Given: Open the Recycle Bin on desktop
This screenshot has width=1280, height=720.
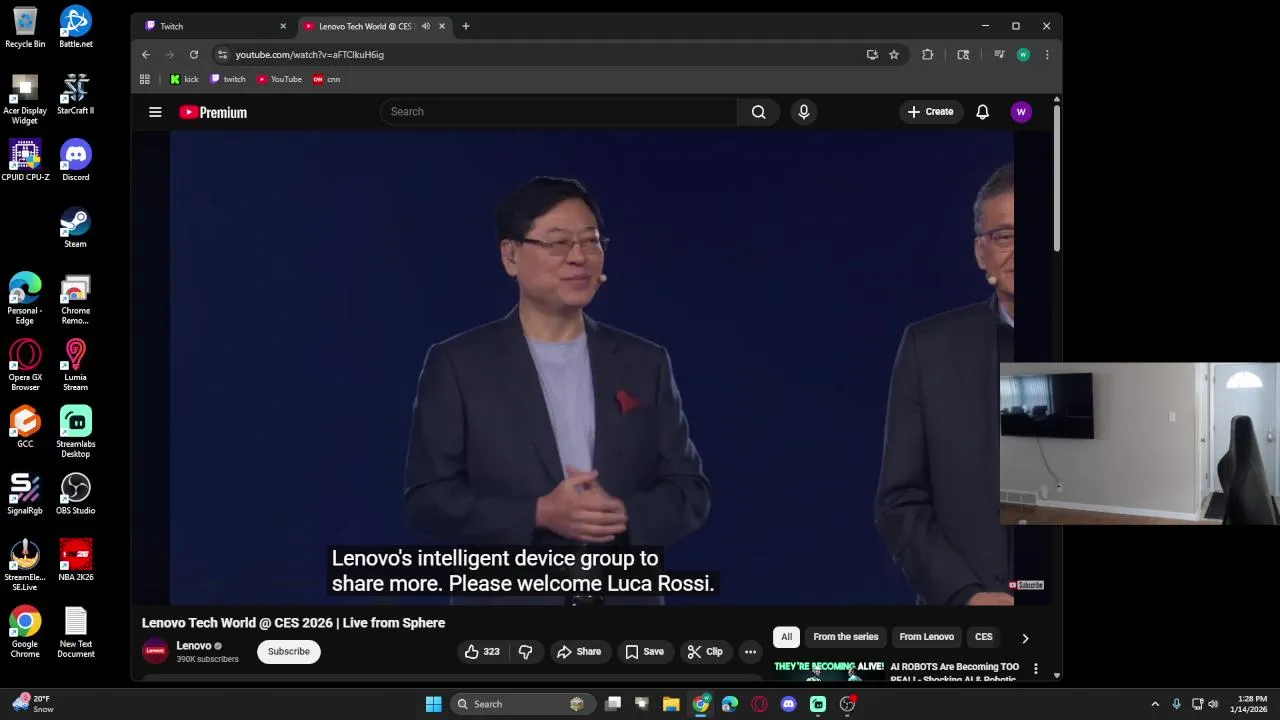Looking at the screenshot, I should [x=25, y=27].
